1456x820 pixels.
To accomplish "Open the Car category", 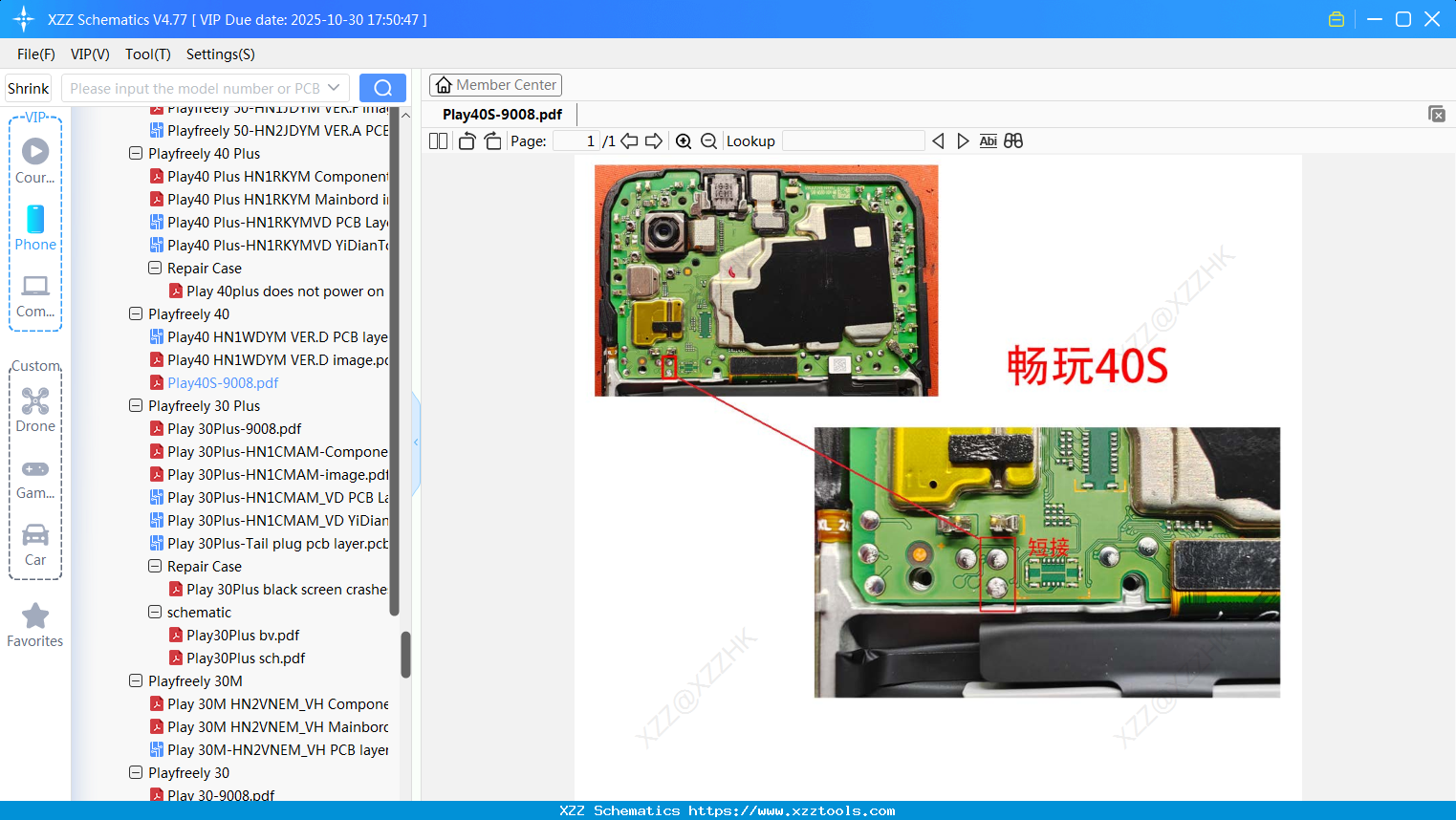I will click(x=35, y=545).
